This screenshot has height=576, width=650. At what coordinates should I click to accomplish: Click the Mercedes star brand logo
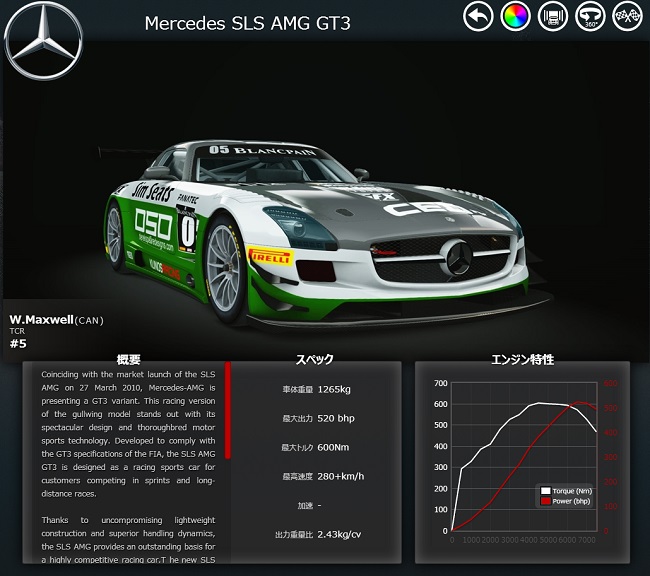tap(44, 41)
